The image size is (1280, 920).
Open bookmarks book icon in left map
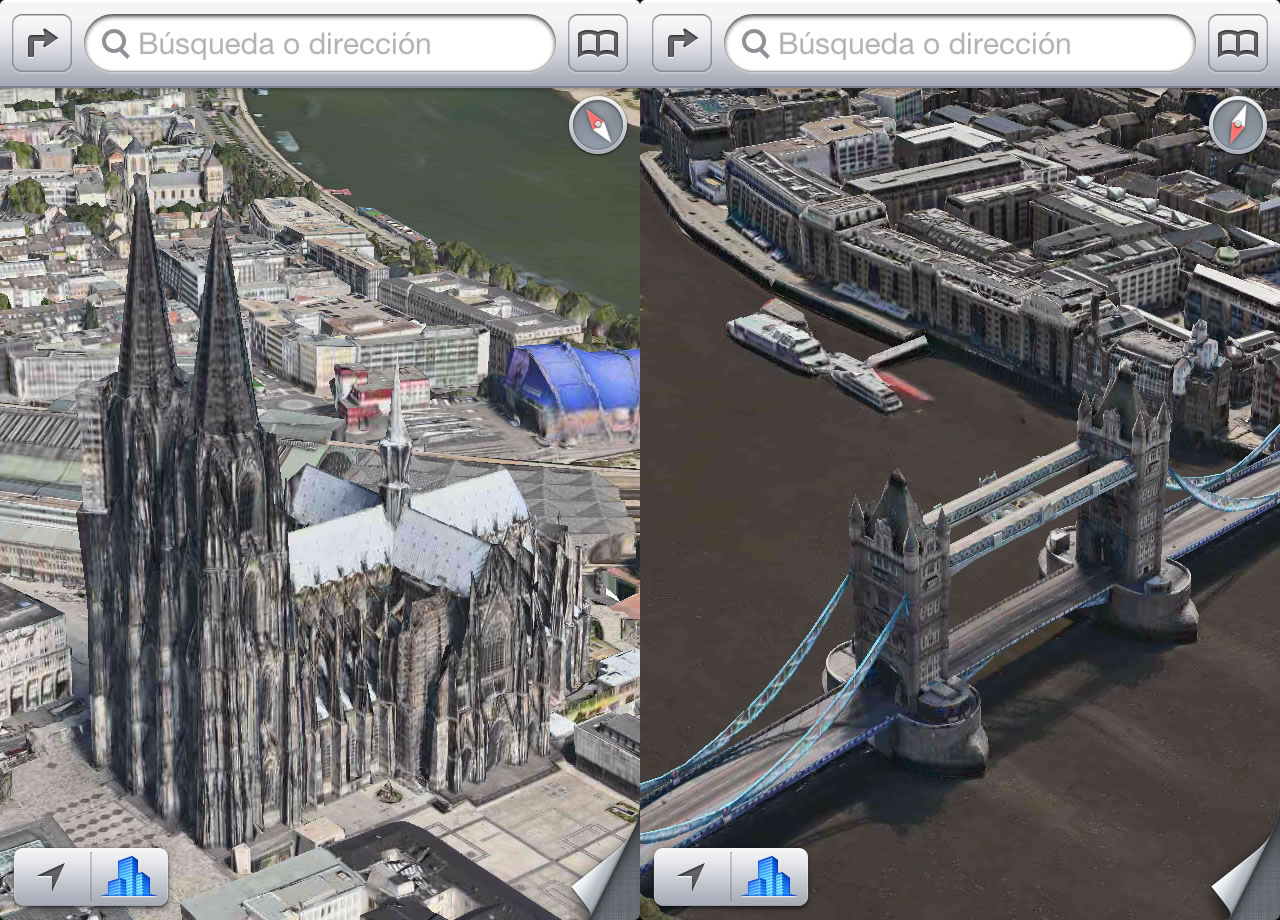click(598, 44)
